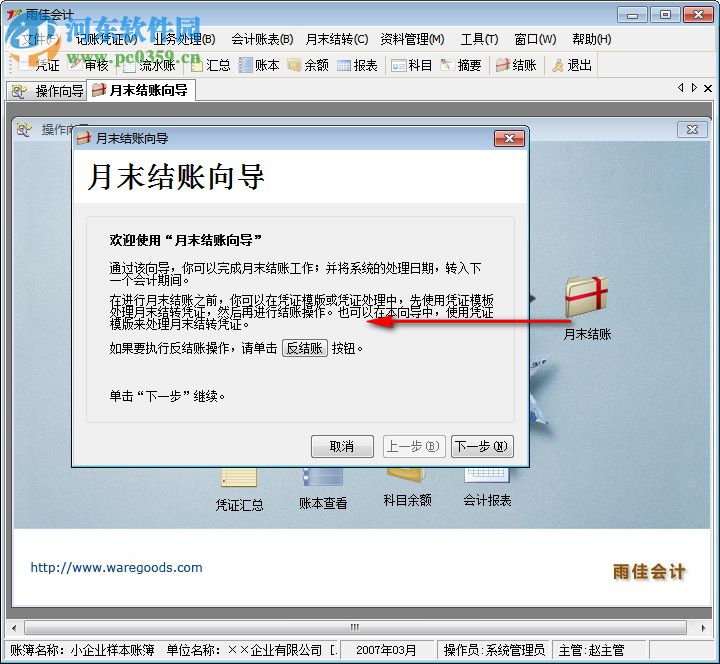Open the 帮助(H) menu
This screenshot has height=664, width=720.
coord(592,39)
